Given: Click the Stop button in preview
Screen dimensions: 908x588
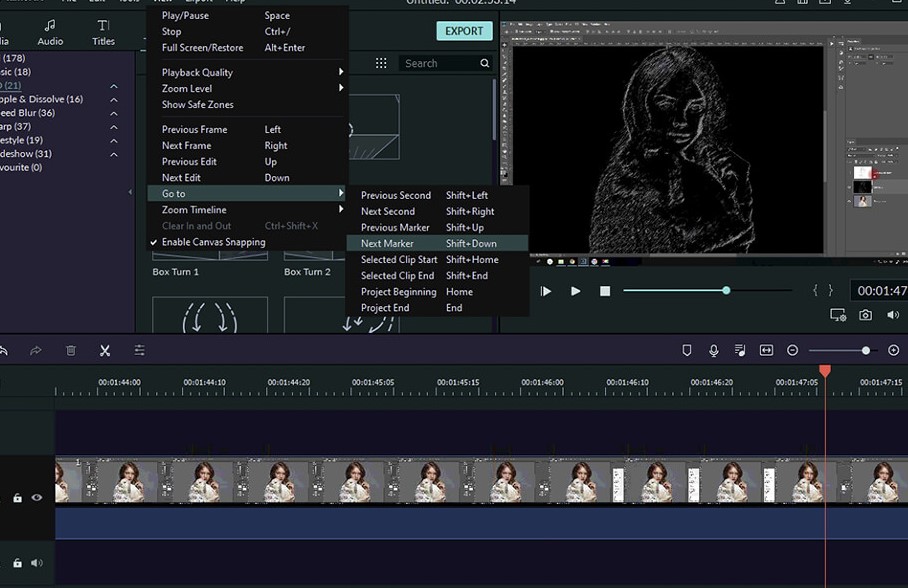Looking at the screenshot, I should coord(605,291).
